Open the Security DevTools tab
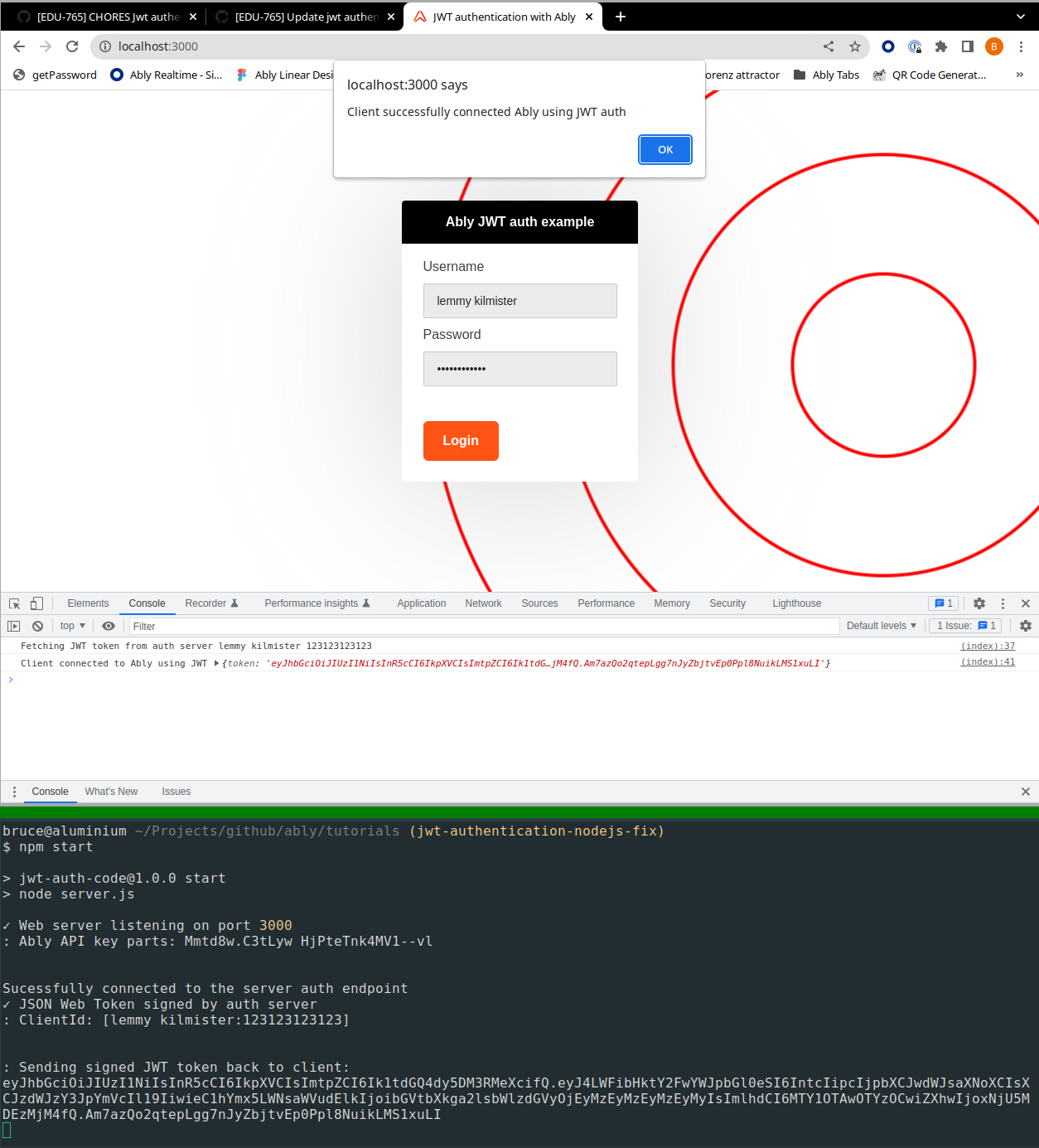 [x=727, y=603]
